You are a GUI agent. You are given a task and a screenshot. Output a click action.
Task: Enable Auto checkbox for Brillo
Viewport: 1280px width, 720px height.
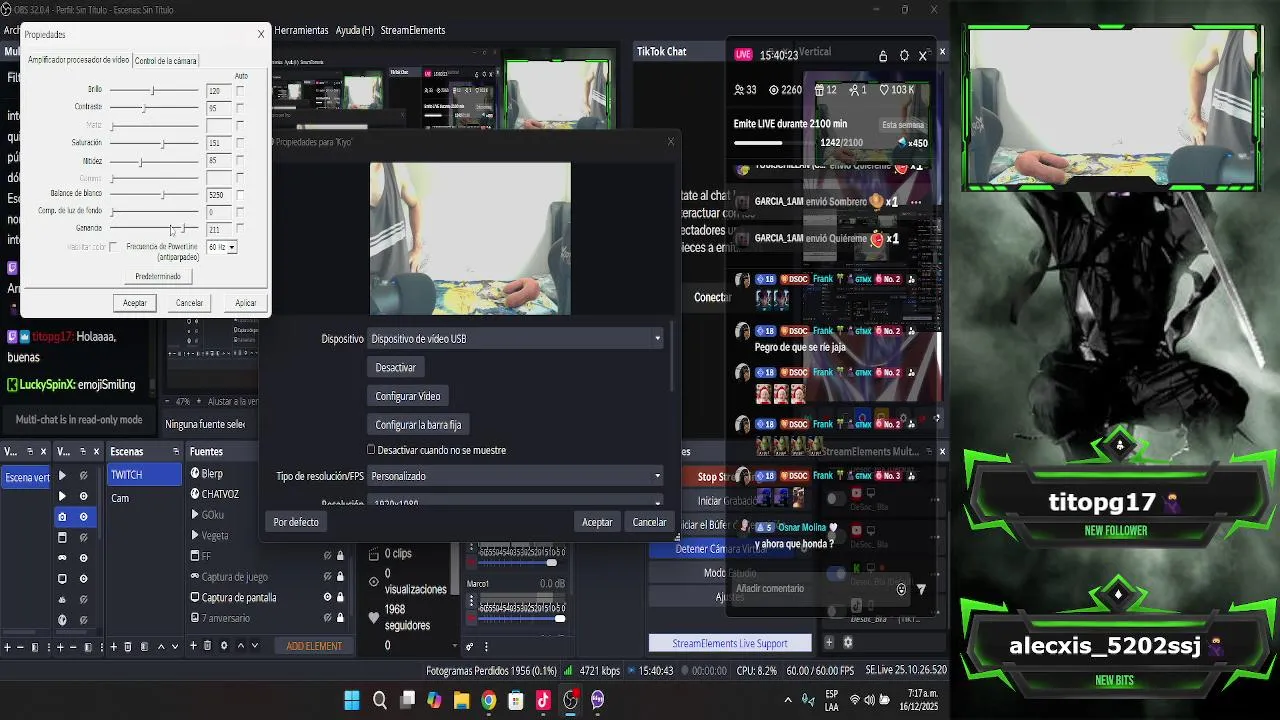click(240, 90)
